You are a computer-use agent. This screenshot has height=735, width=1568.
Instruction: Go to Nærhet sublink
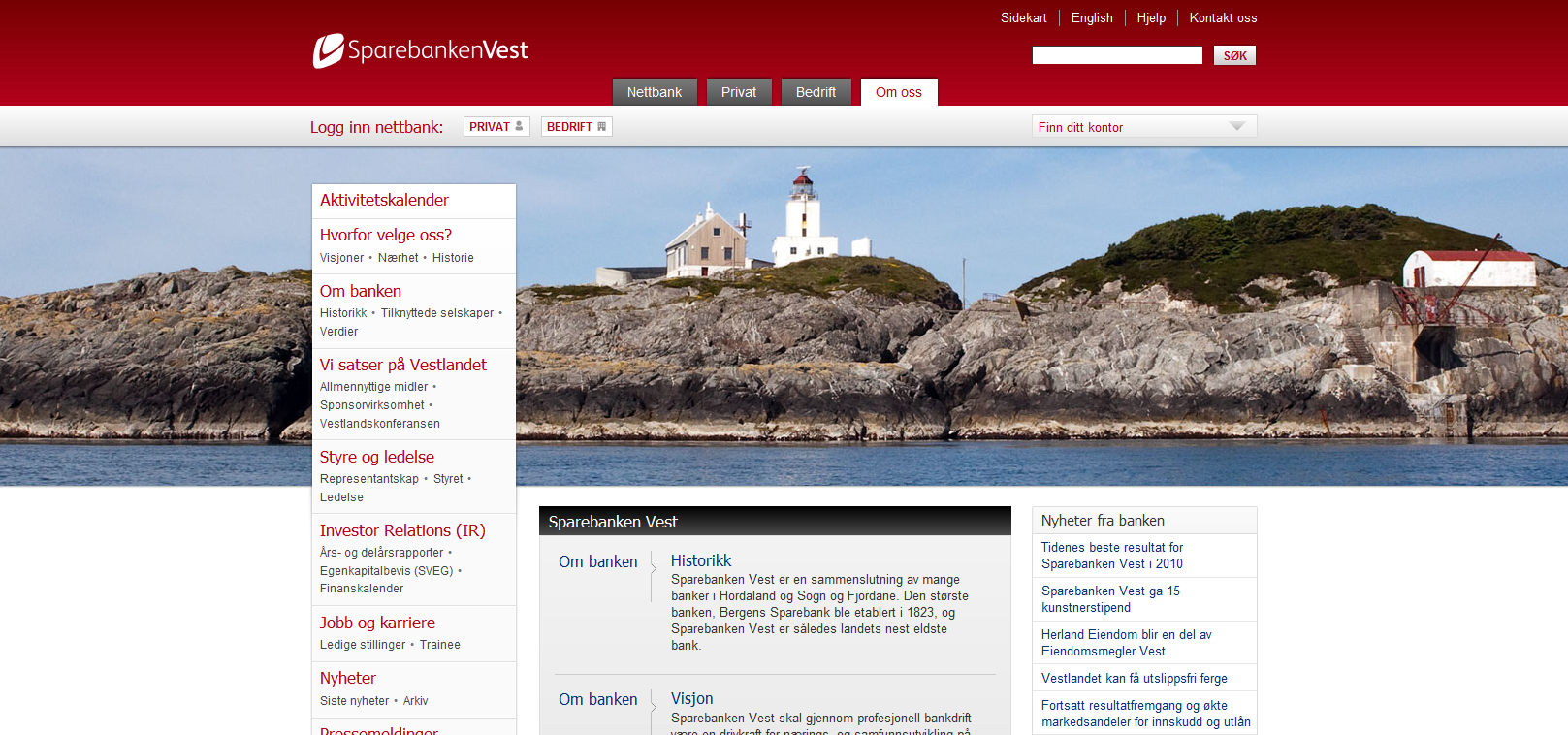point(399,258)
